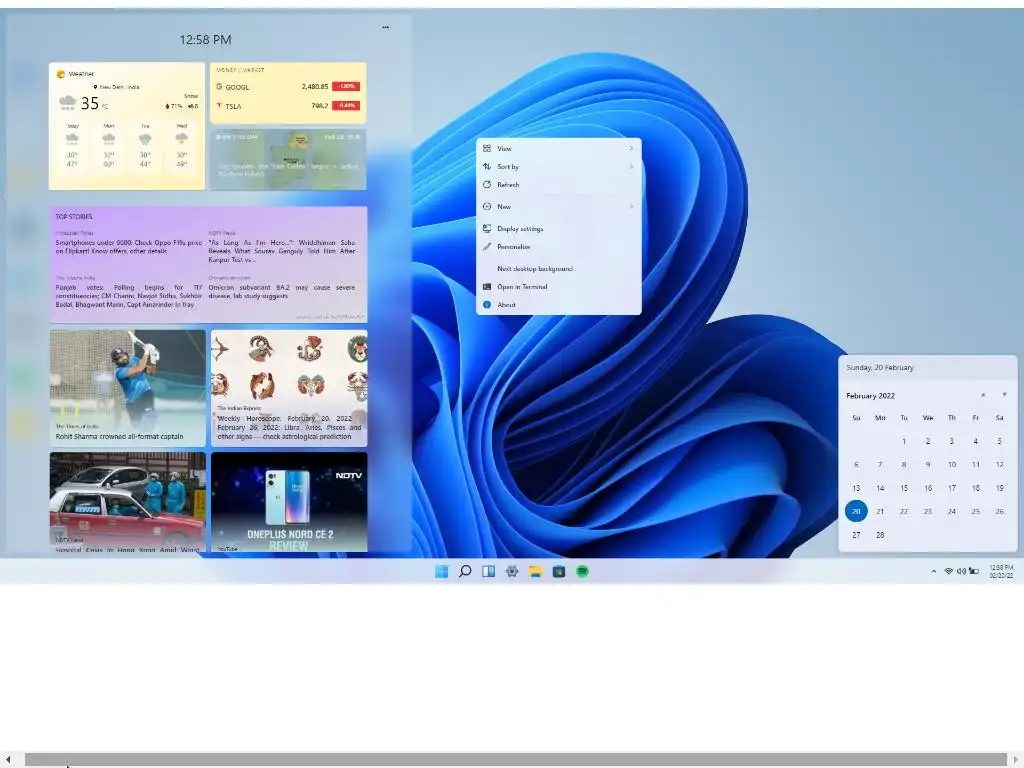Open View submenu in context menu
The image size is (1024, 768).
click(559, 148)
